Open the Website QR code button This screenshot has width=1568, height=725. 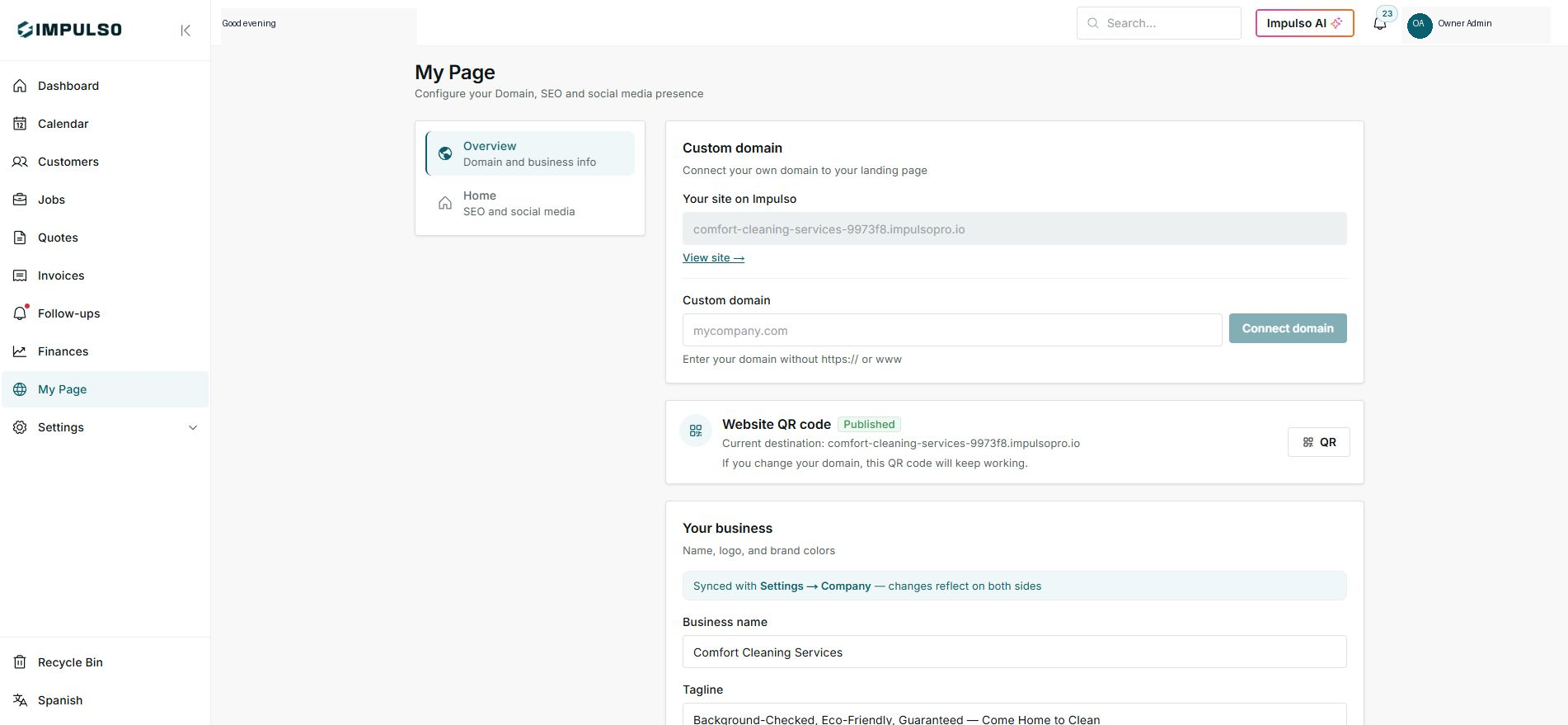click(1319, 442)
